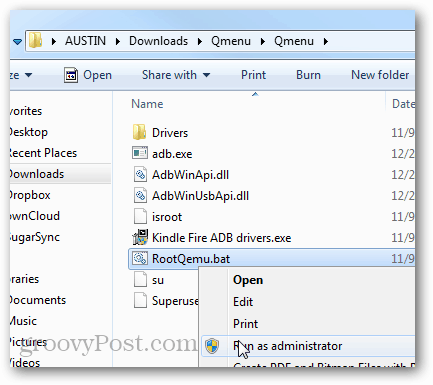Image resolution: width=433 pixels, height=385 pixels.
Task: Open Music in the navigation pane
Action: [23, 321]
